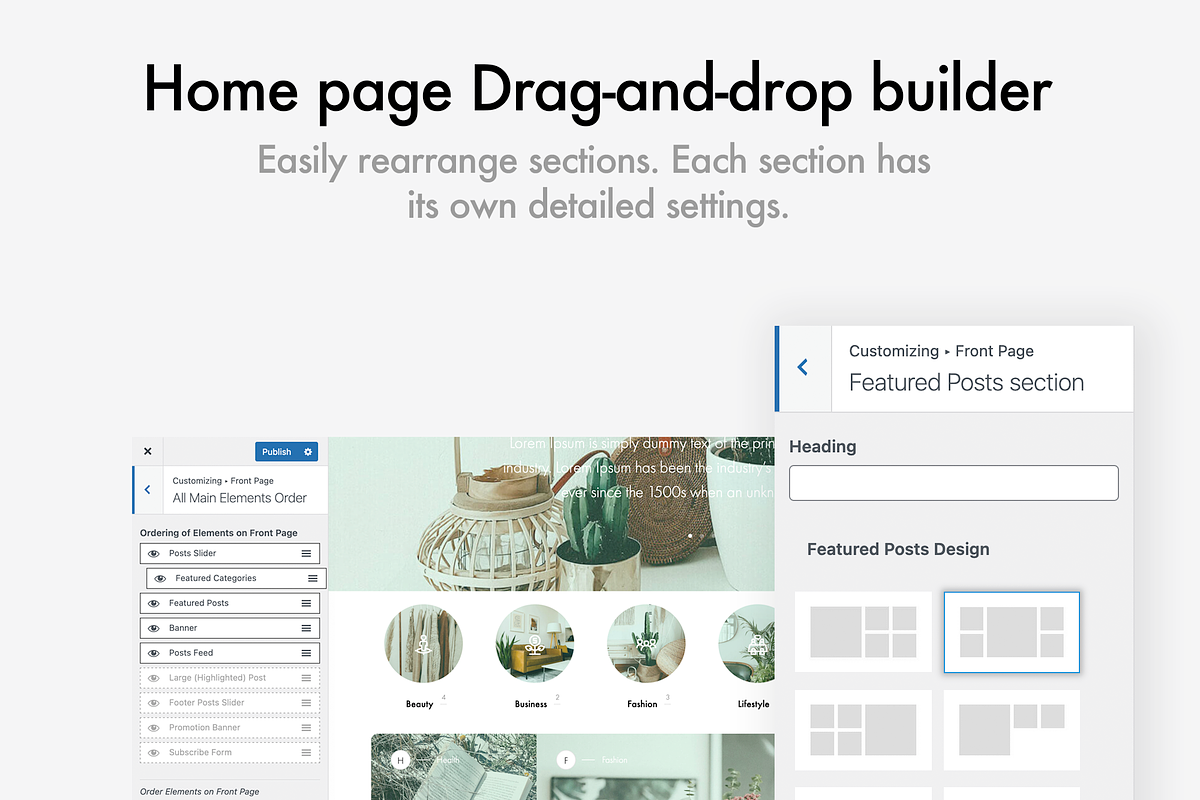
Task: Open publish settings gear icon
Action: click(308, 452)
